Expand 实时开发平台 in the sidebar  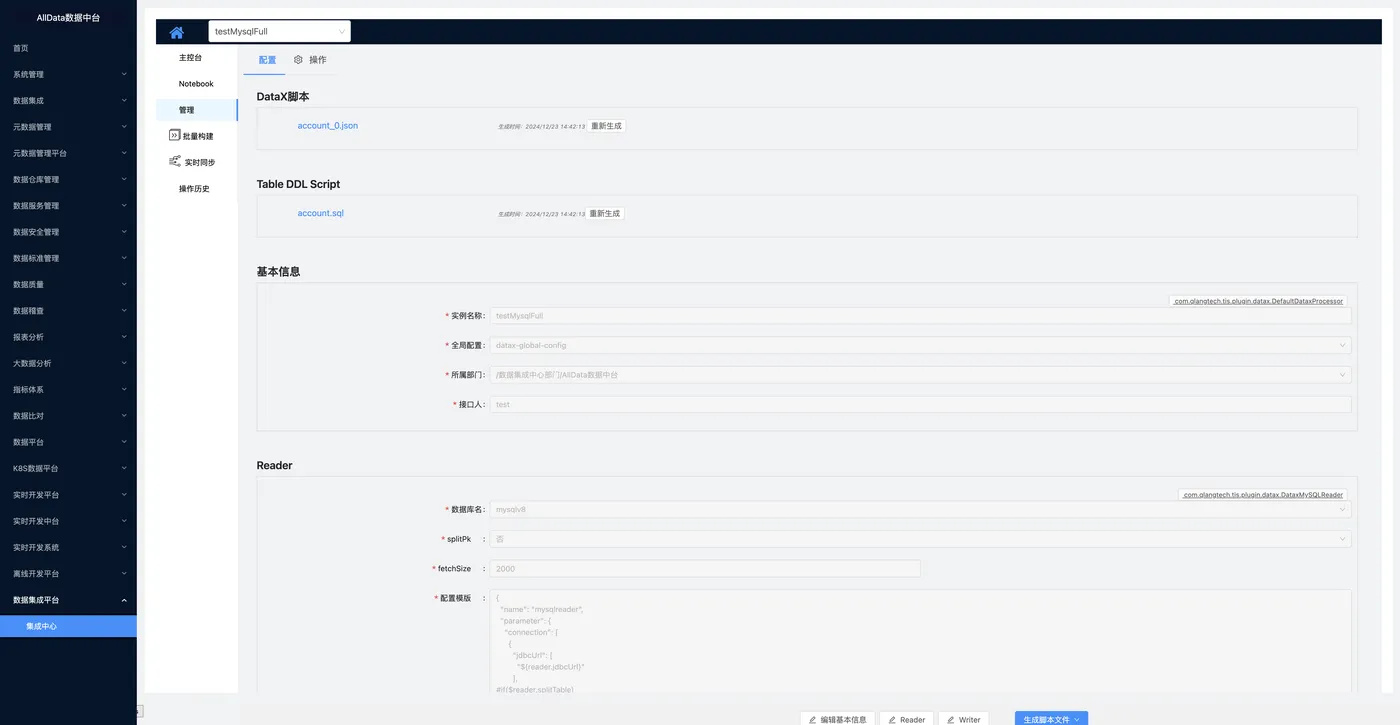coord(68,495)
